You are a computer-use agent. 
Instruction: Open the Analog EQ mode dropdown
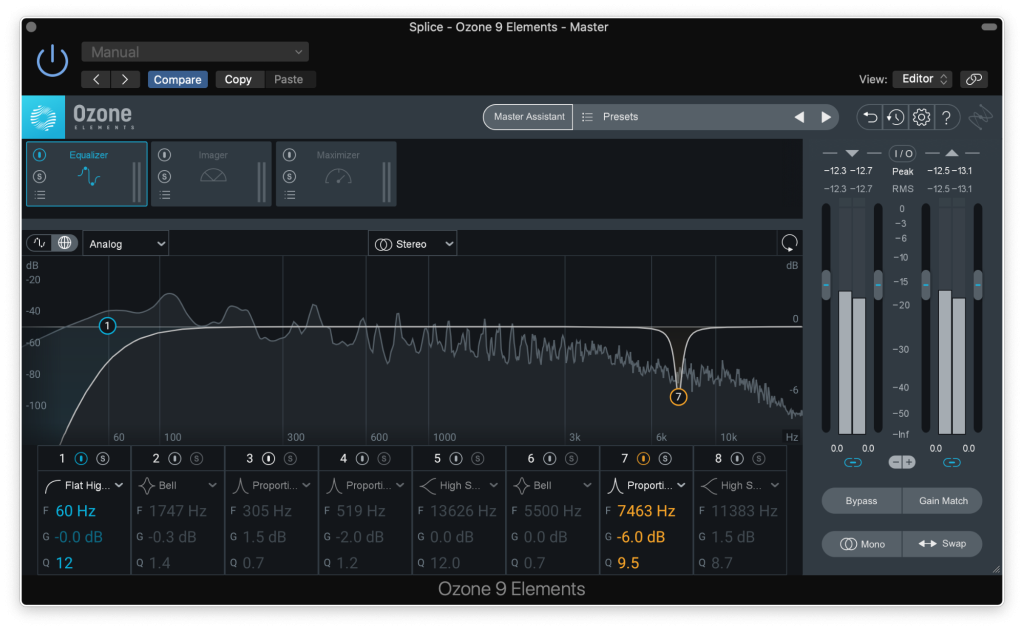click(x=125, y=244)
